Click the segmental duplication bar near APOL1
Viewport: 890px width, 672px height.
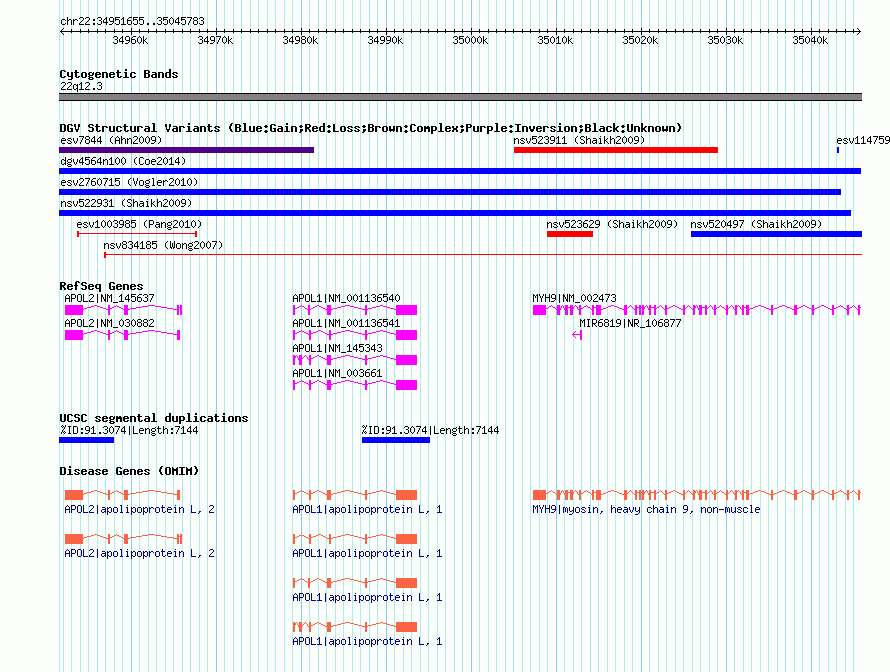(x=396, y=440)
